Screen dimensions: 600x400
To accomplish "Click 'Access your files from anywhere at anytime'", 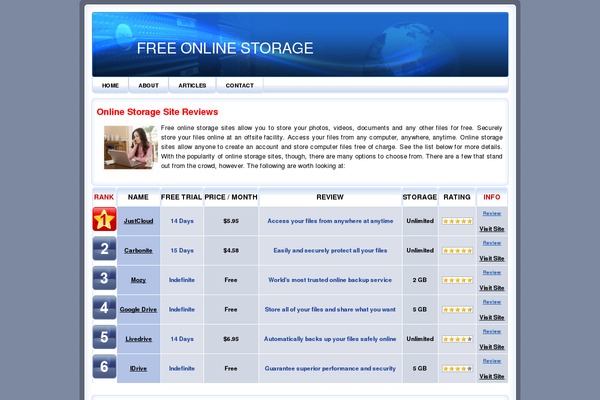I will [x=330, y=221].
